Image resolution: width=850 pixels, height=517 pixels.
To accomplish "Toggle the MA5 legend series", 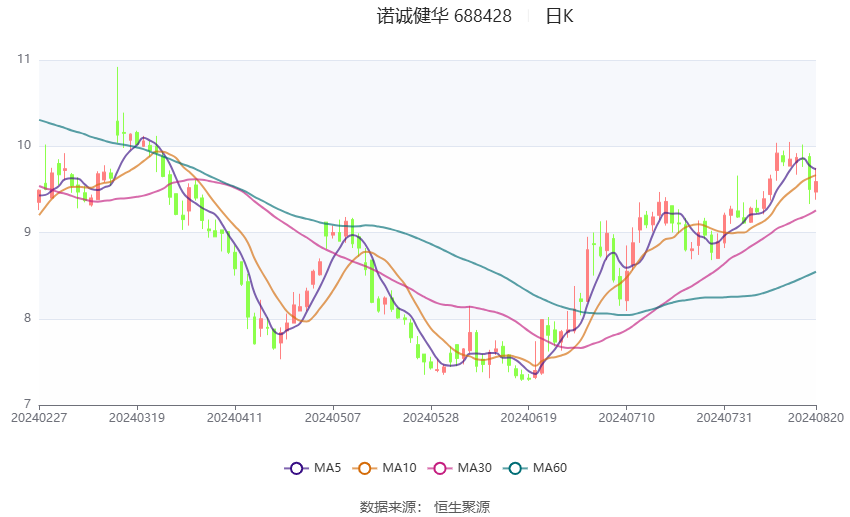I will click(313, 468).
